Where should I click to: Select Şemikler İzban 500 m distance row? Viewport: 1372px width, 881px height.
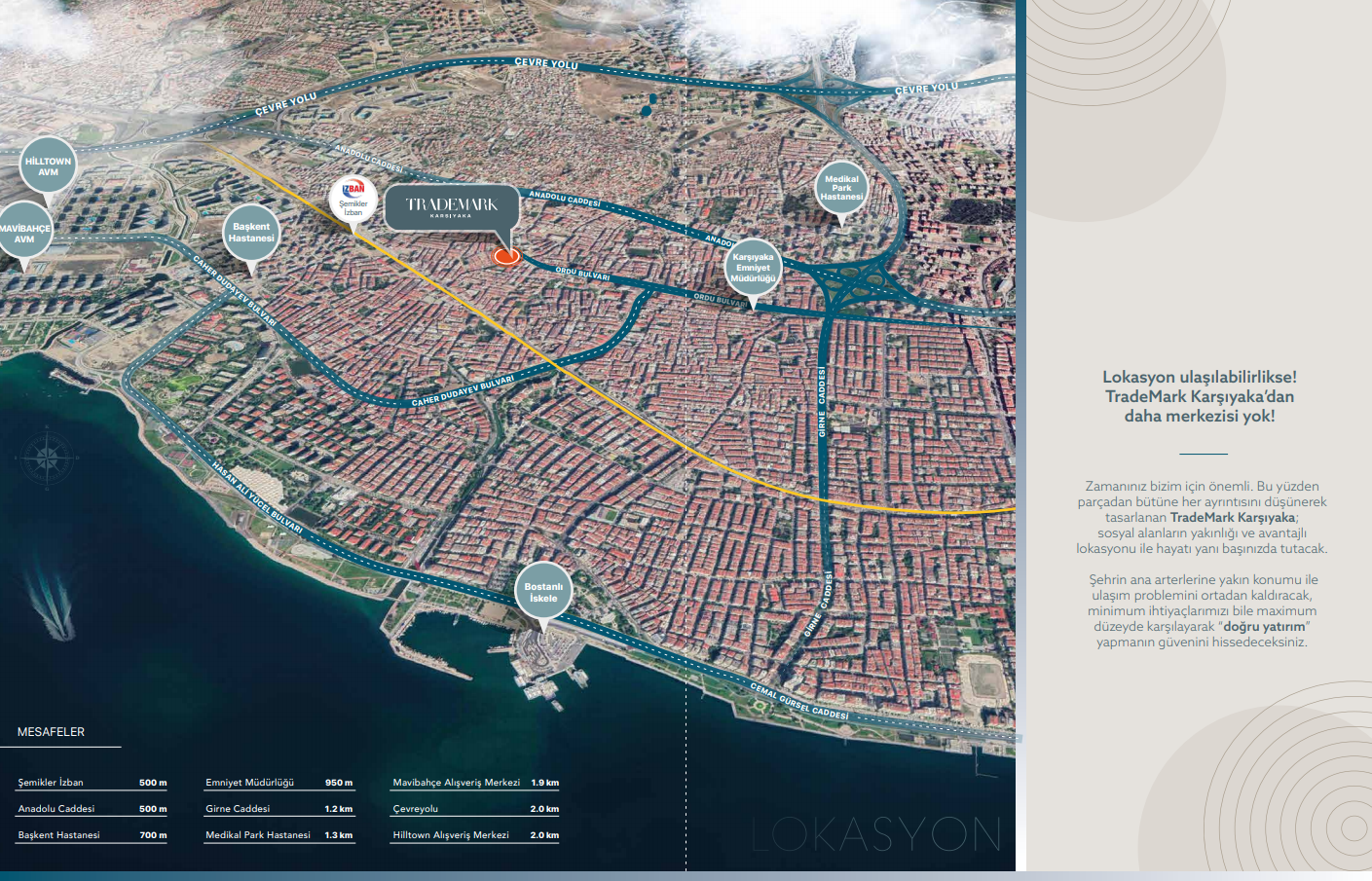[x=92, y=783]
